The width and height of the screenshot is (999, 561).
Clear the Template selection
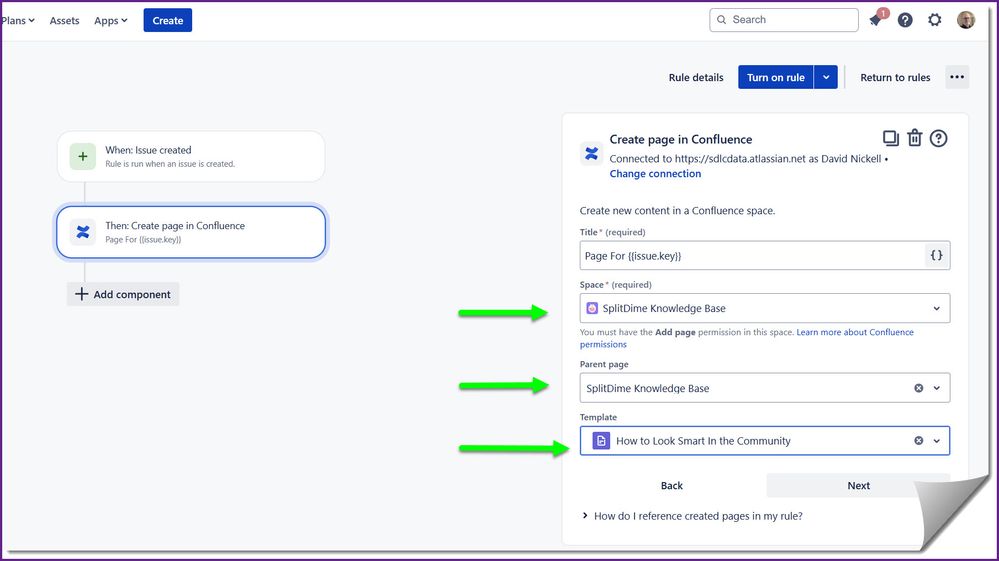click(x=919, y=441)
